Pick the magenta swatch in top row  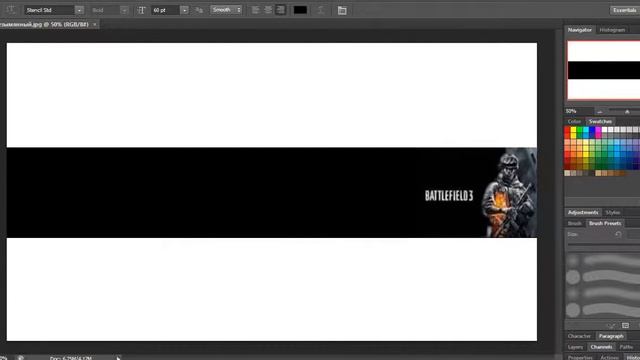(x=598, y=130)
